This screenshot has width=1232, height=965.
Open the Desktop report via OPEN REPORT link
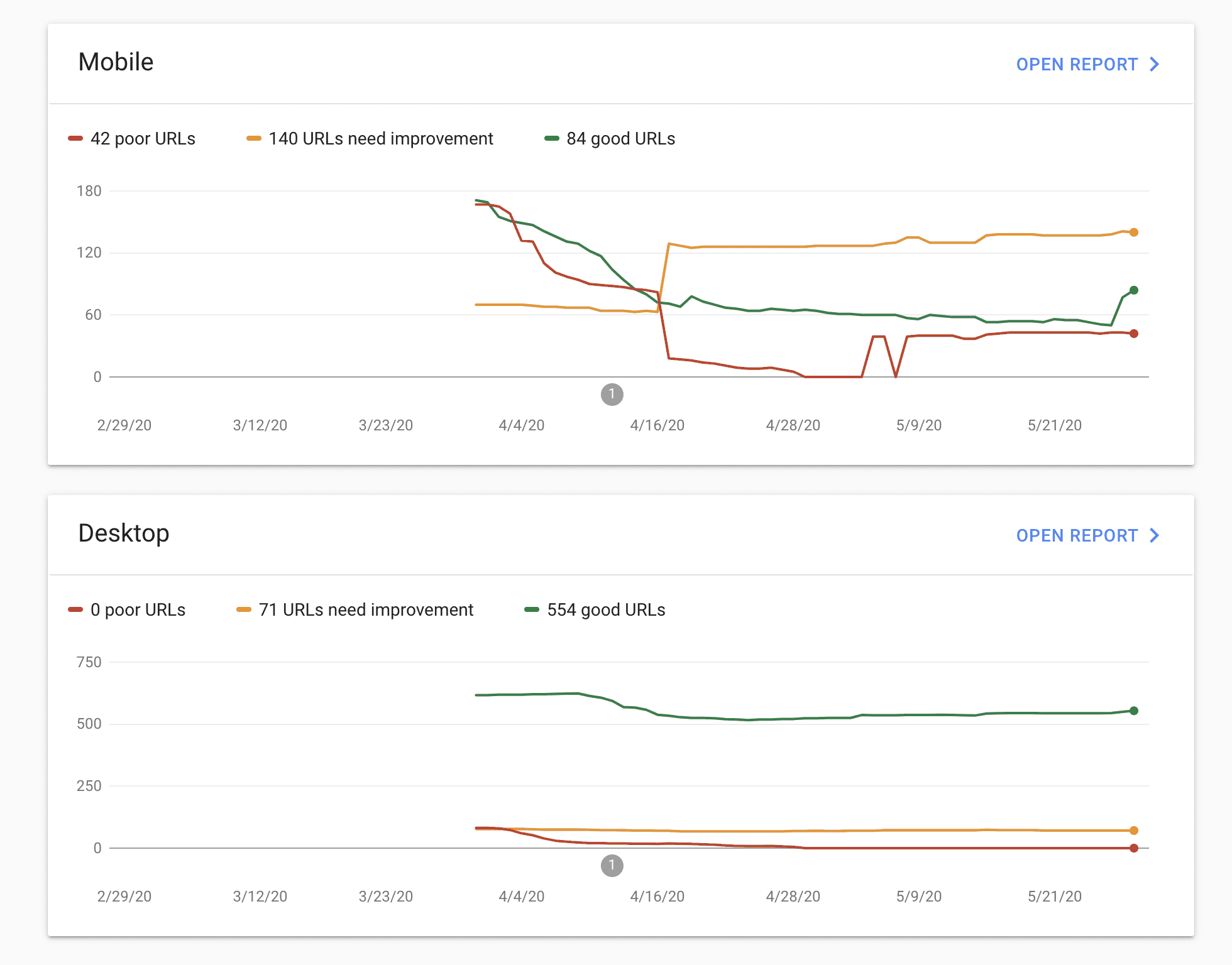[x=1076, y=535]
